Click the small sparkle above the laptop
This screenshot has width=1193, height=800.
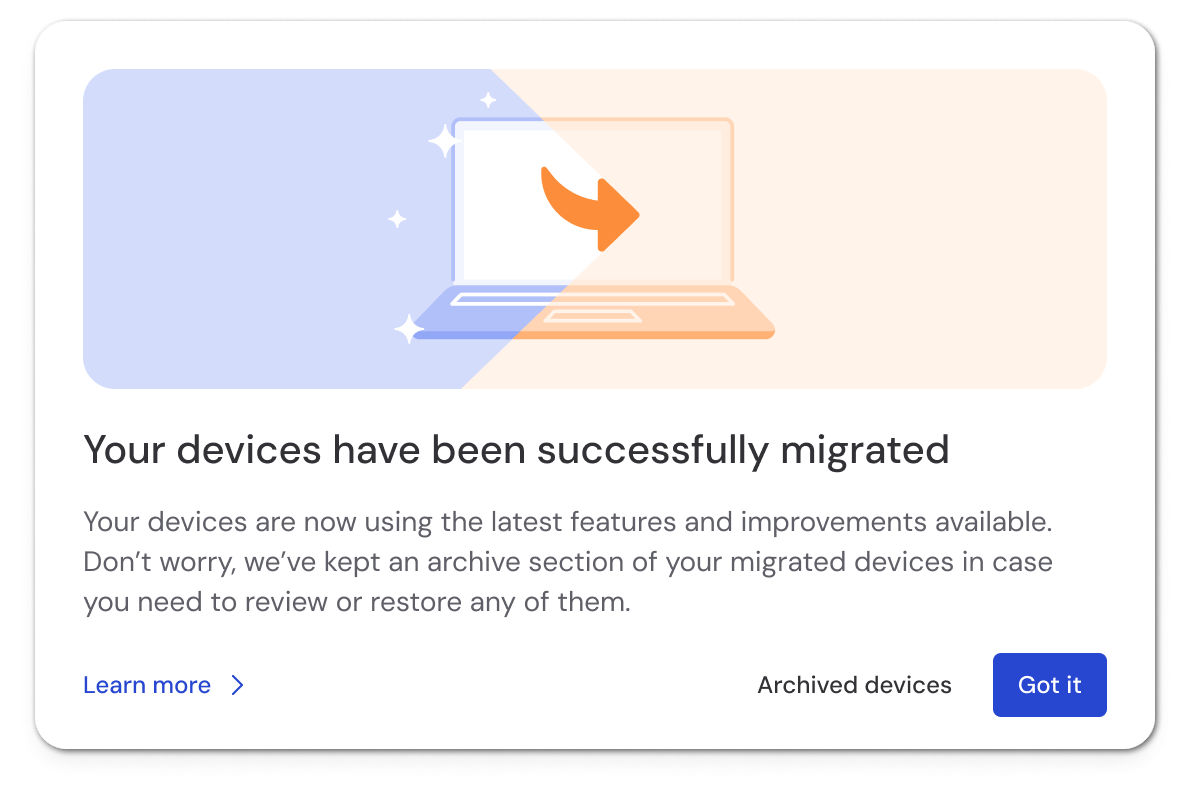488,100
